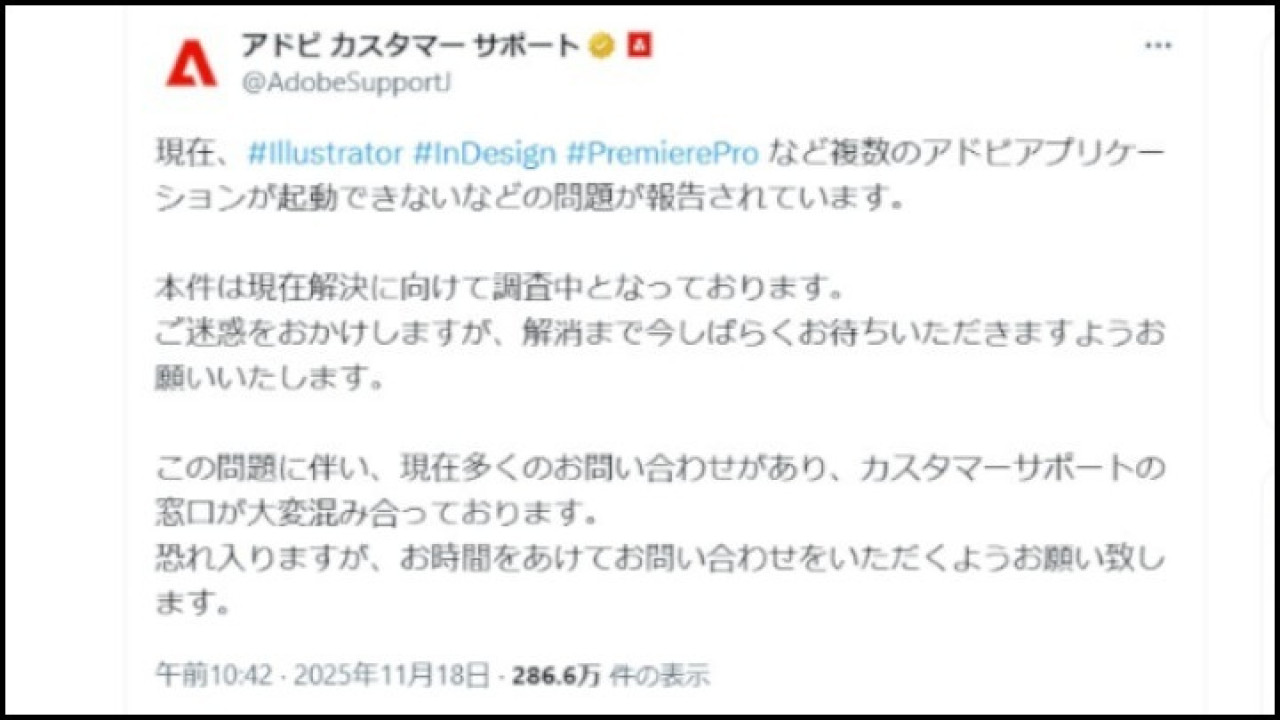
Task: Open the #InDesign hashtag
Action: coord(484,154)
